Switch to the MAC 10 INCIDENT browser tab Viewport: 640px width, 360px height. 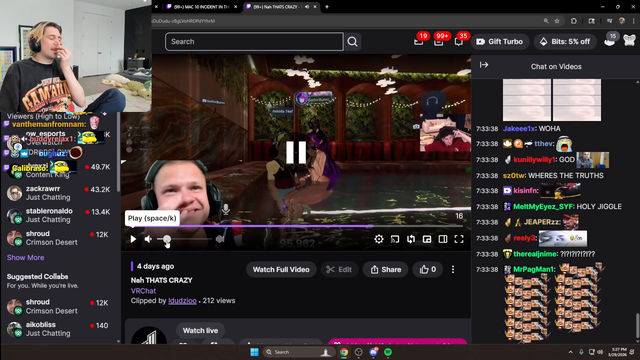(202, 7)
